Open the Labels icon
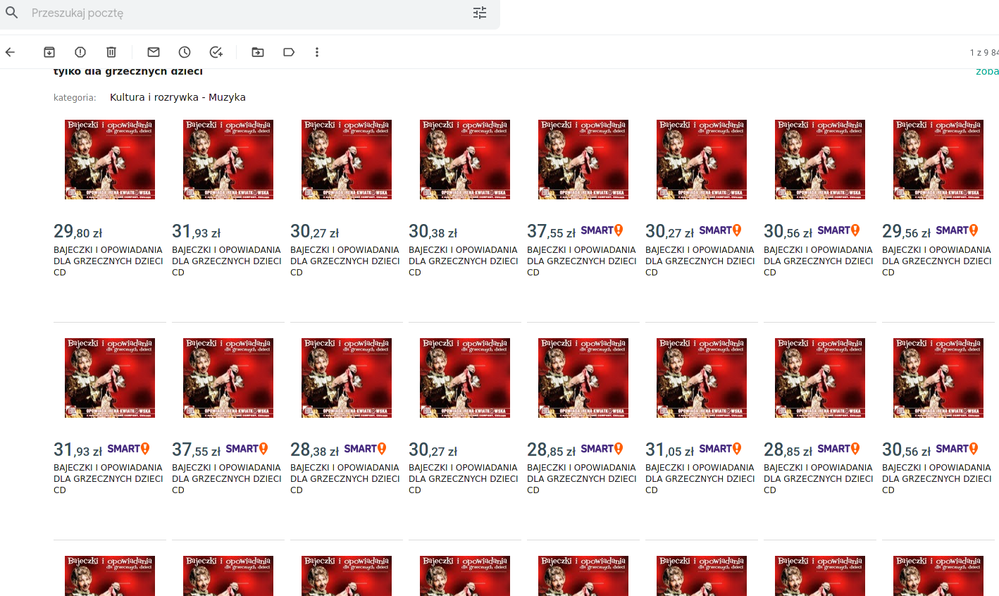This screenshot has width=999, height=596. pos(289,52)
